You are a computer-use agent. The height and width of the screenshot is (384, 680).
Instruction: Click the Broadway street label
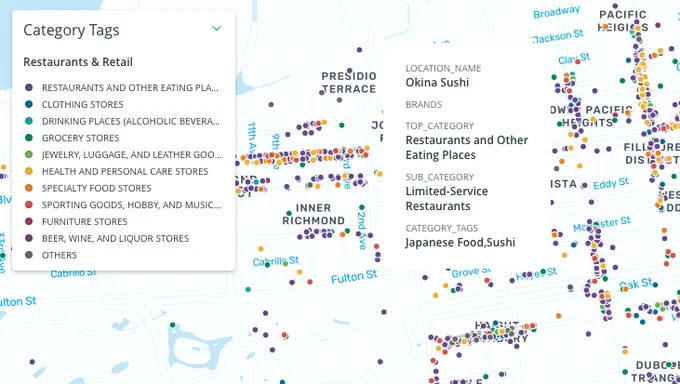click(x=556, y=12)
